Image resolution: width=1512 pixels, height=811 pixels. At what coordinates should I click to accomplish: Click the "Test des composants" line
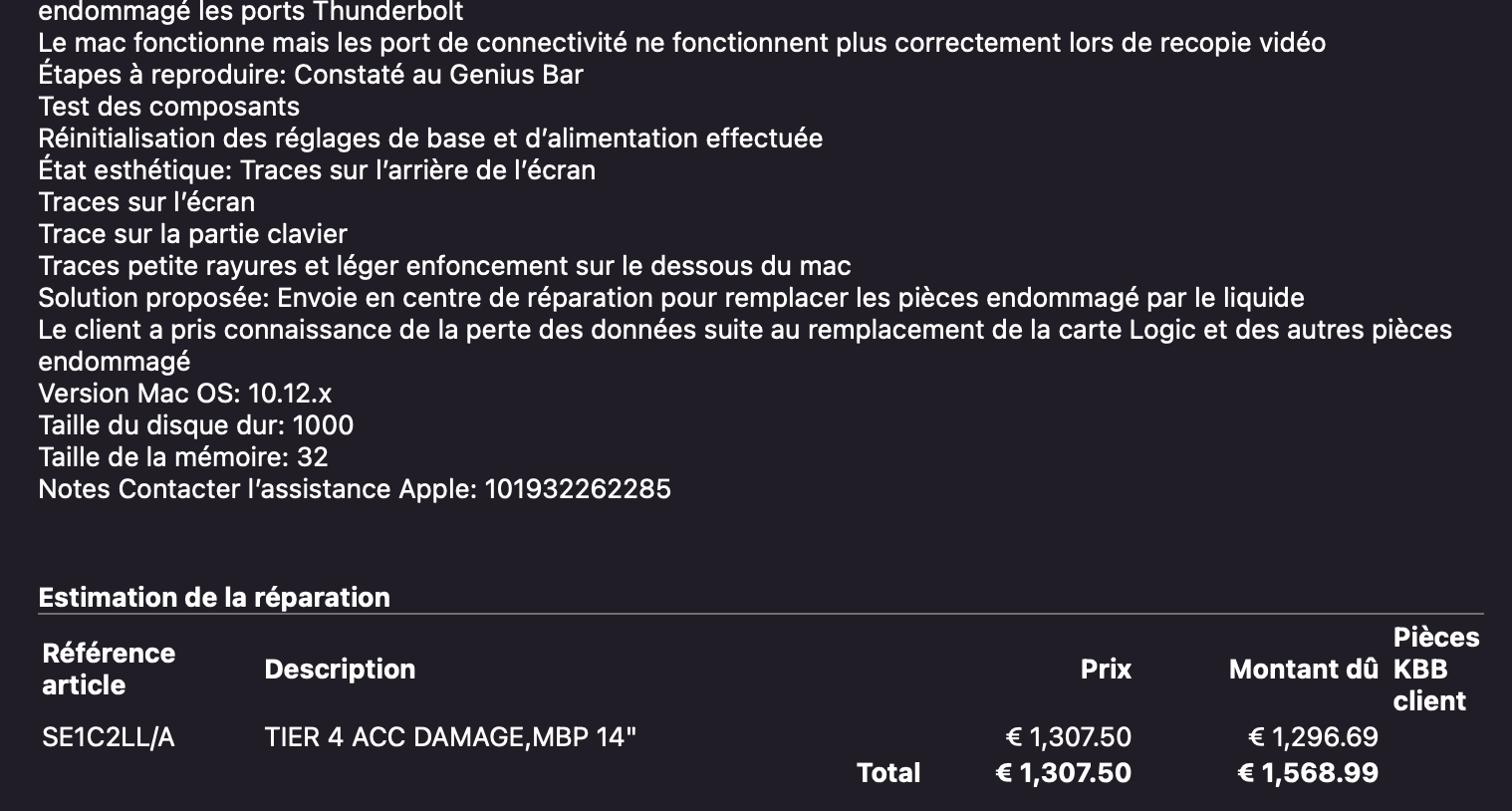pyautogui.click(x=169, y=107)
